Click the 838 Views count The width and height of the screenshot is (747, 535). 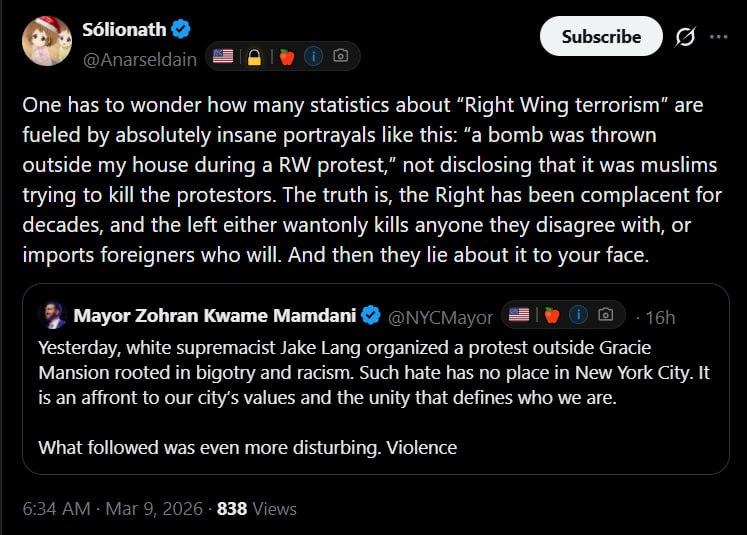(257, 508)
